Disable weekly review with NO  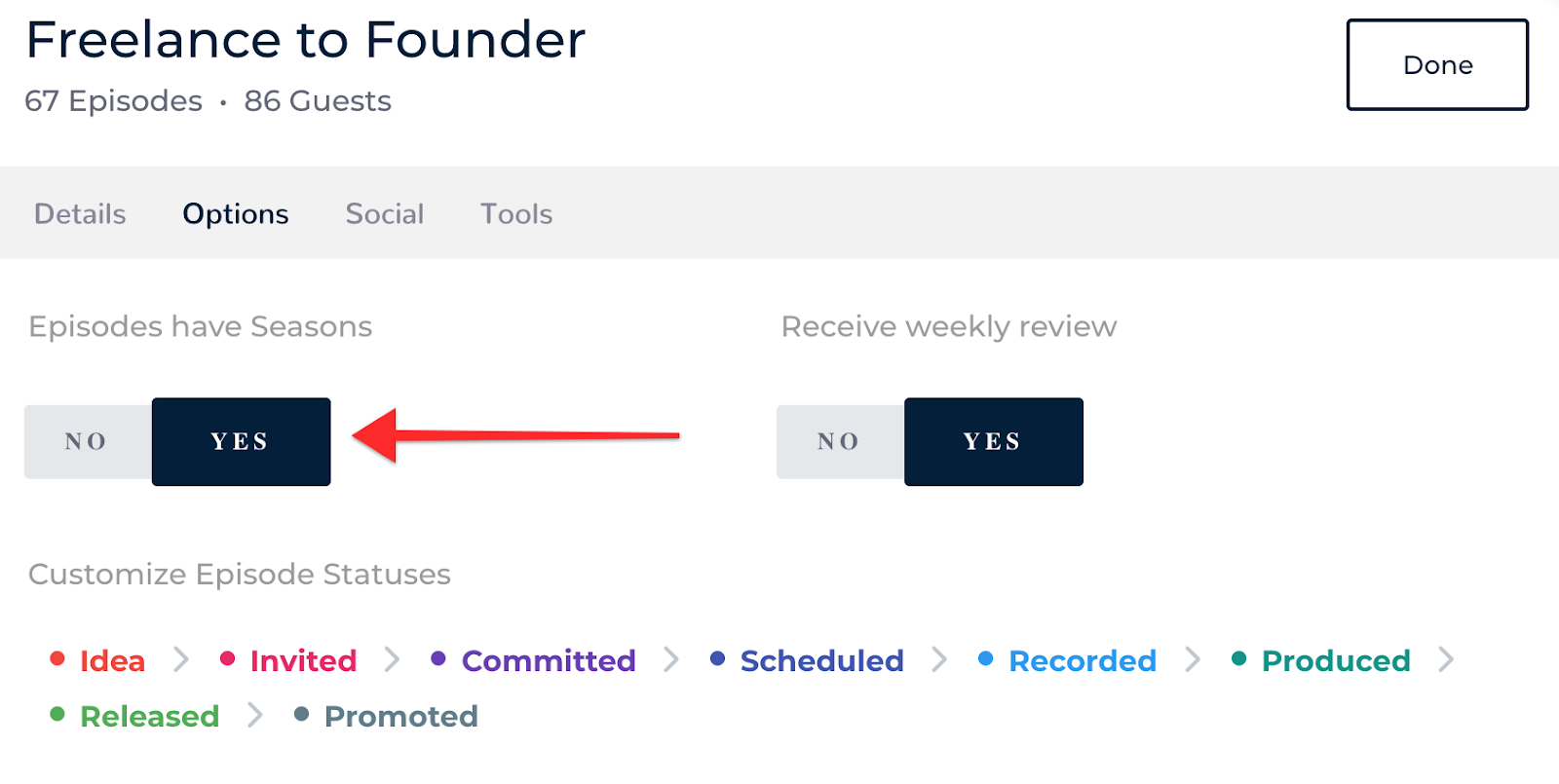click(840, 442)
